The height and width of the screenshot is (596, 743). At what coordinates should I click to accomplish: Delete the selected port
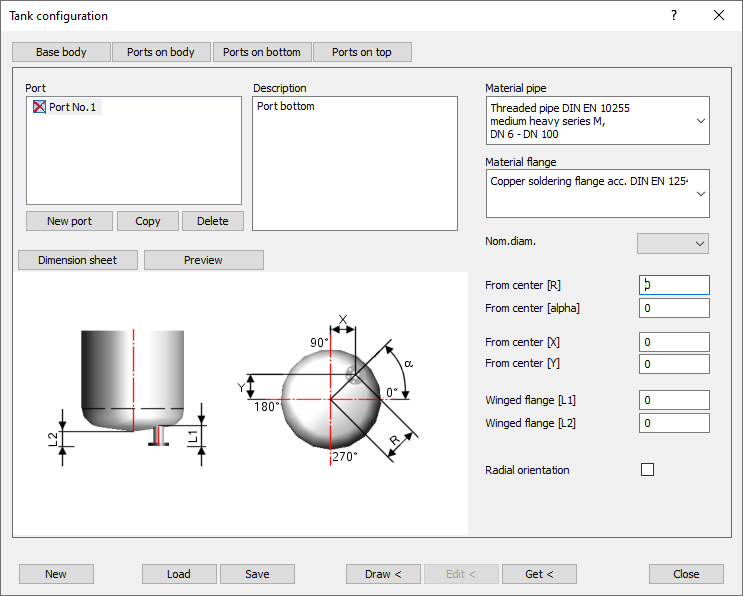coord(213,221)
